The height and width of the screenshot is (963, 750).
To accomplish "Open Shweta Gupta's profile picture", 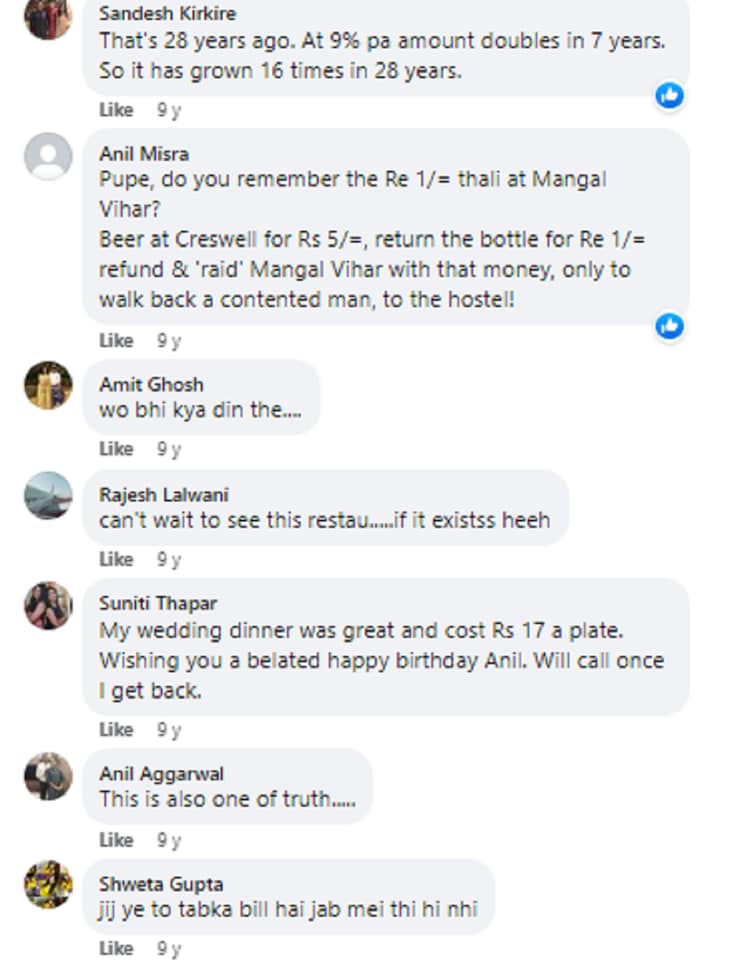I will pos(47,884).
